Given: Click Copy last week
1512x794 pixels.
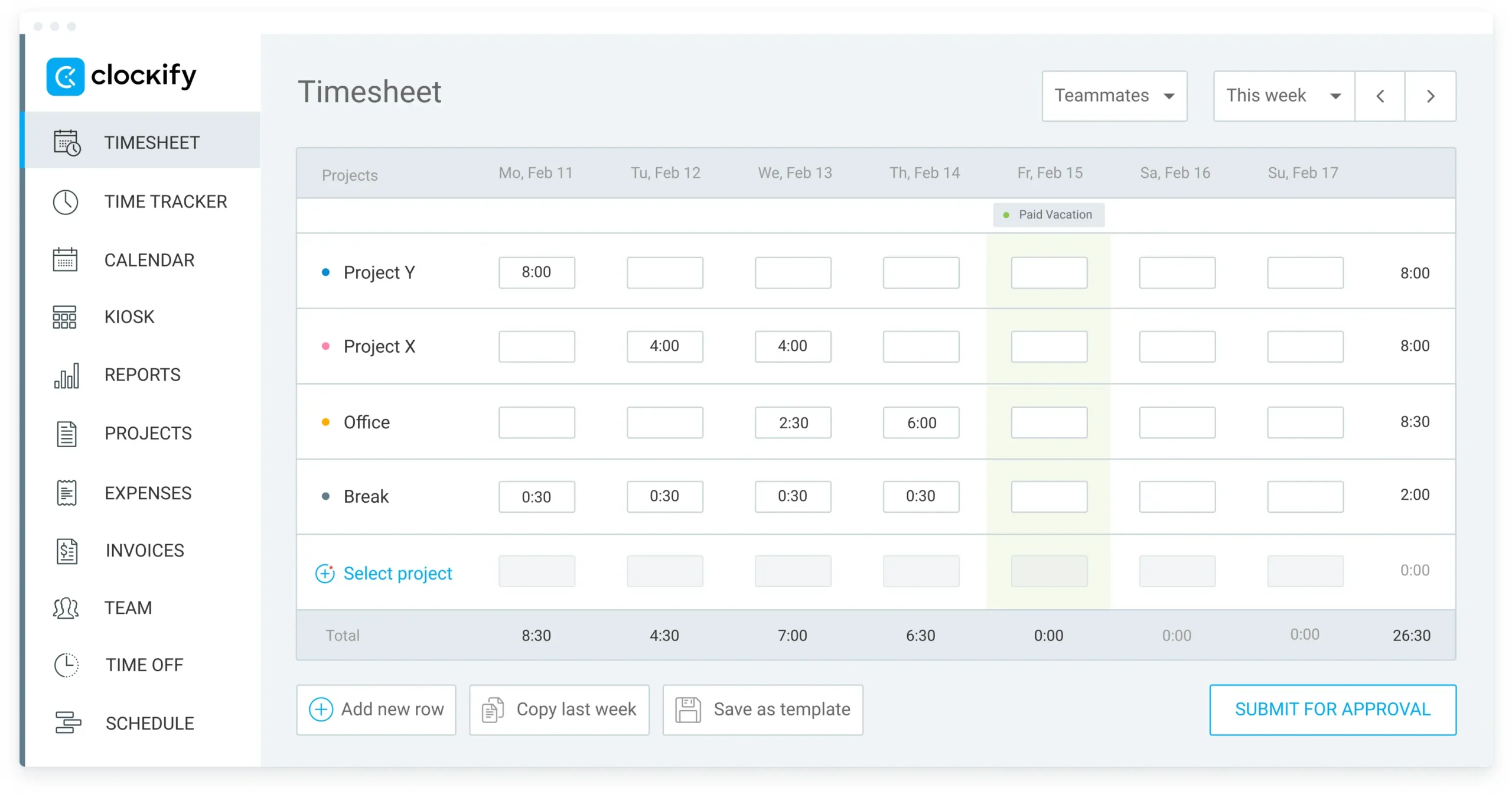Looking at the screenshot, I should [x=559, y=710].
